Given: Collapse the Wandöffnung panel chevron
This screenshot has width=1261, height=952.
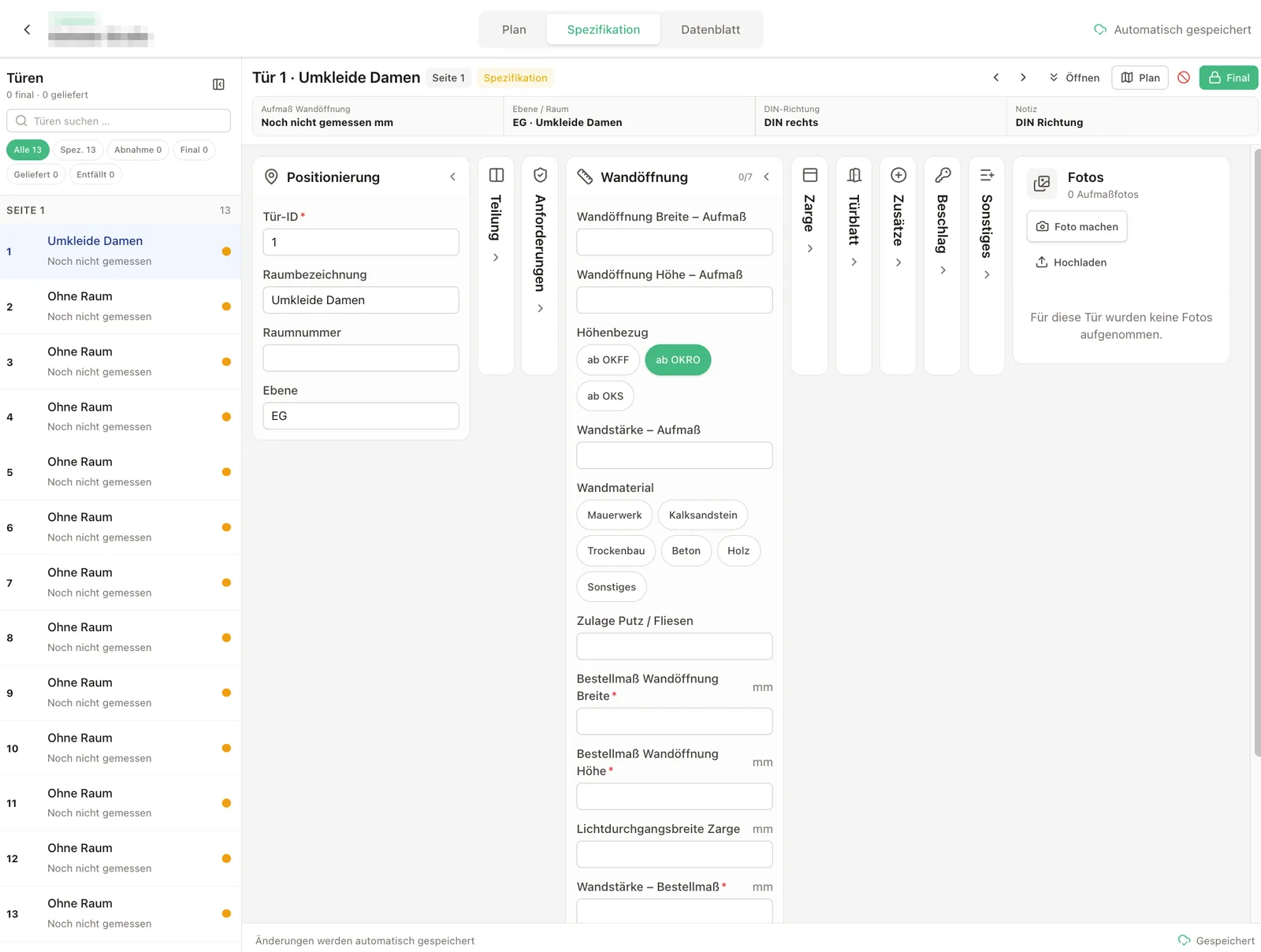Looking at the screenshot, I should point(766,177).
